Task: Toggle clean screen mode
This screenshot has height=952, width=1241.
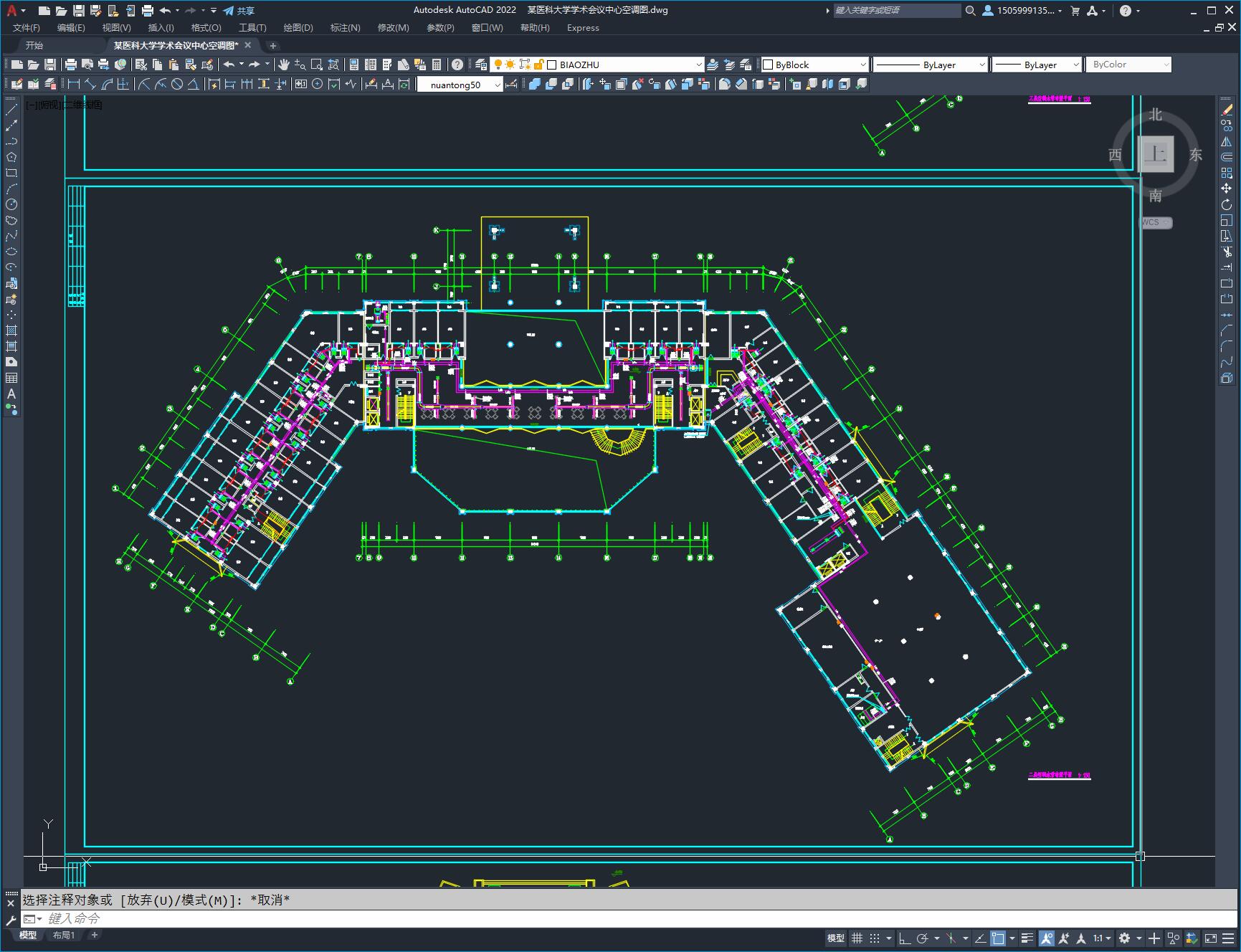Action: pos(1211,938)
